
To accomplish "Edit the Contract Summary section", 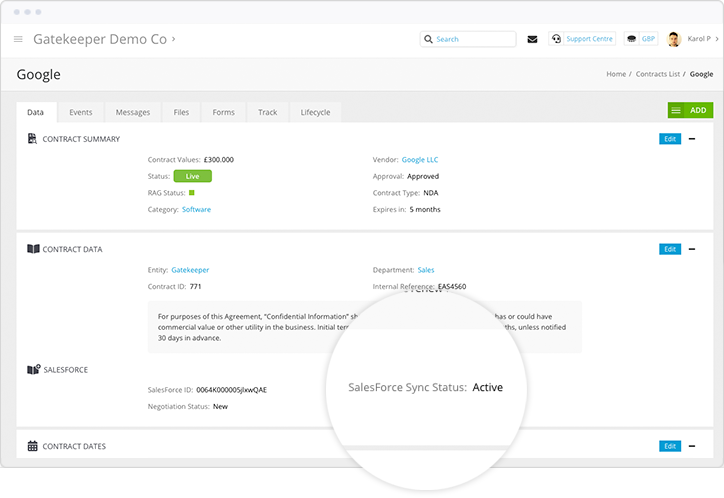I will pyautogui.click(x=670, y=139).
